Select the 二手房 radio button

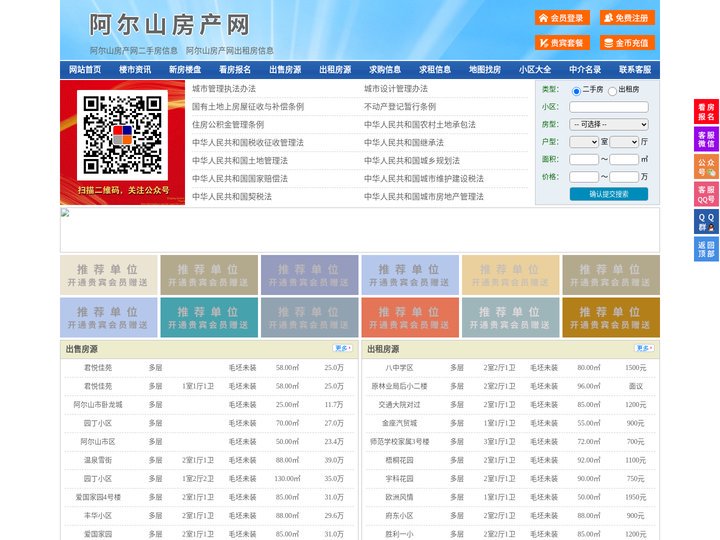pos(576,91)
